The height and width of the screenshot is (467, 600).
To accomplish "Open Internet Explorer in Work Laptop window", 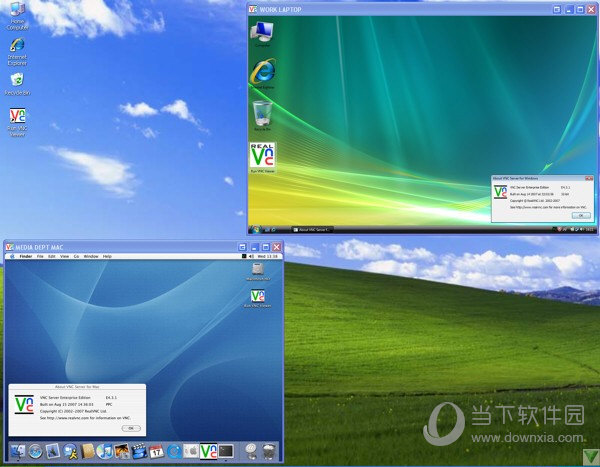I will pyautogui.click(x=262, y=73).
